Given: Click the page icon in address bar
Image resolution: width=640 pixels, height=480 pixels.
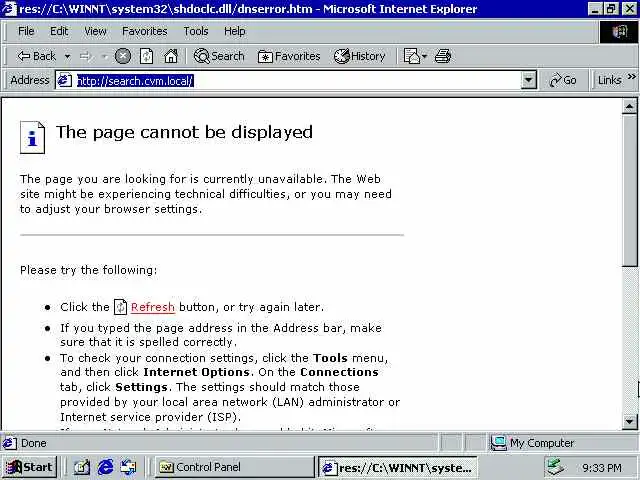Looking at the screenshot, I should tap(64, 80).
